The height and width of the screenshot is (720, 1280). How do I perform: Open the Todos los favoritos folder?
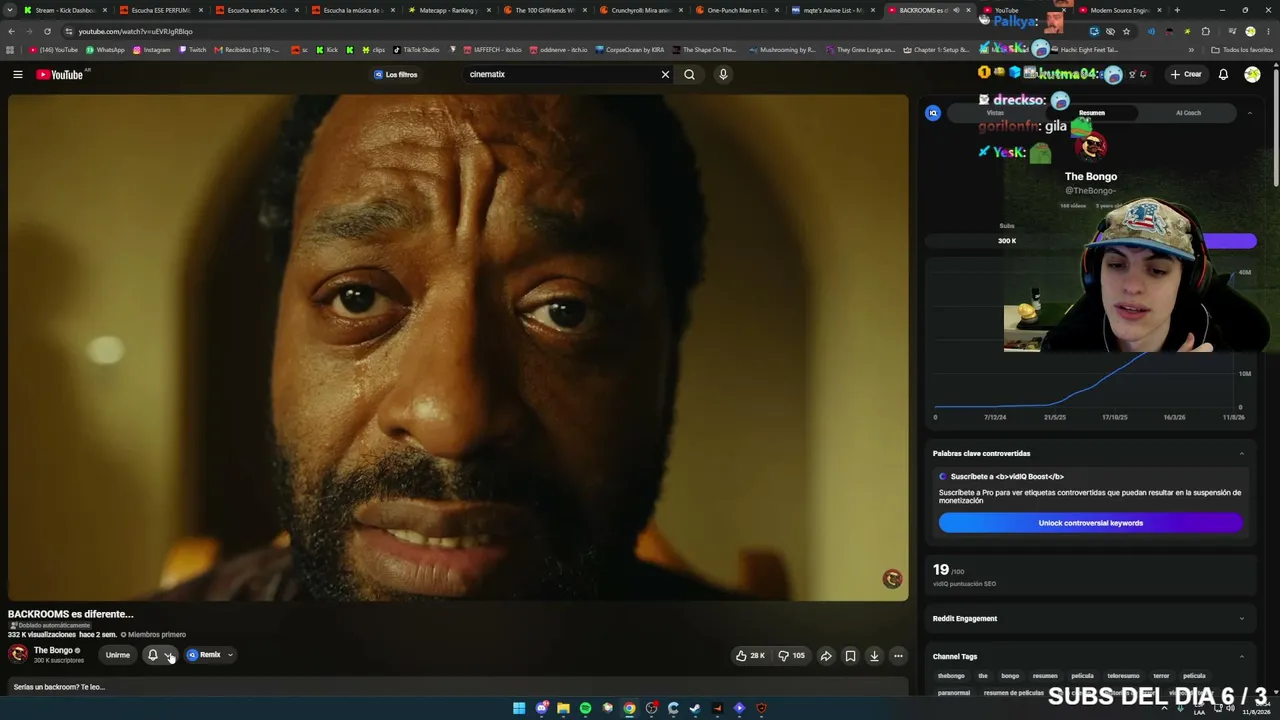coord(1242,50)
